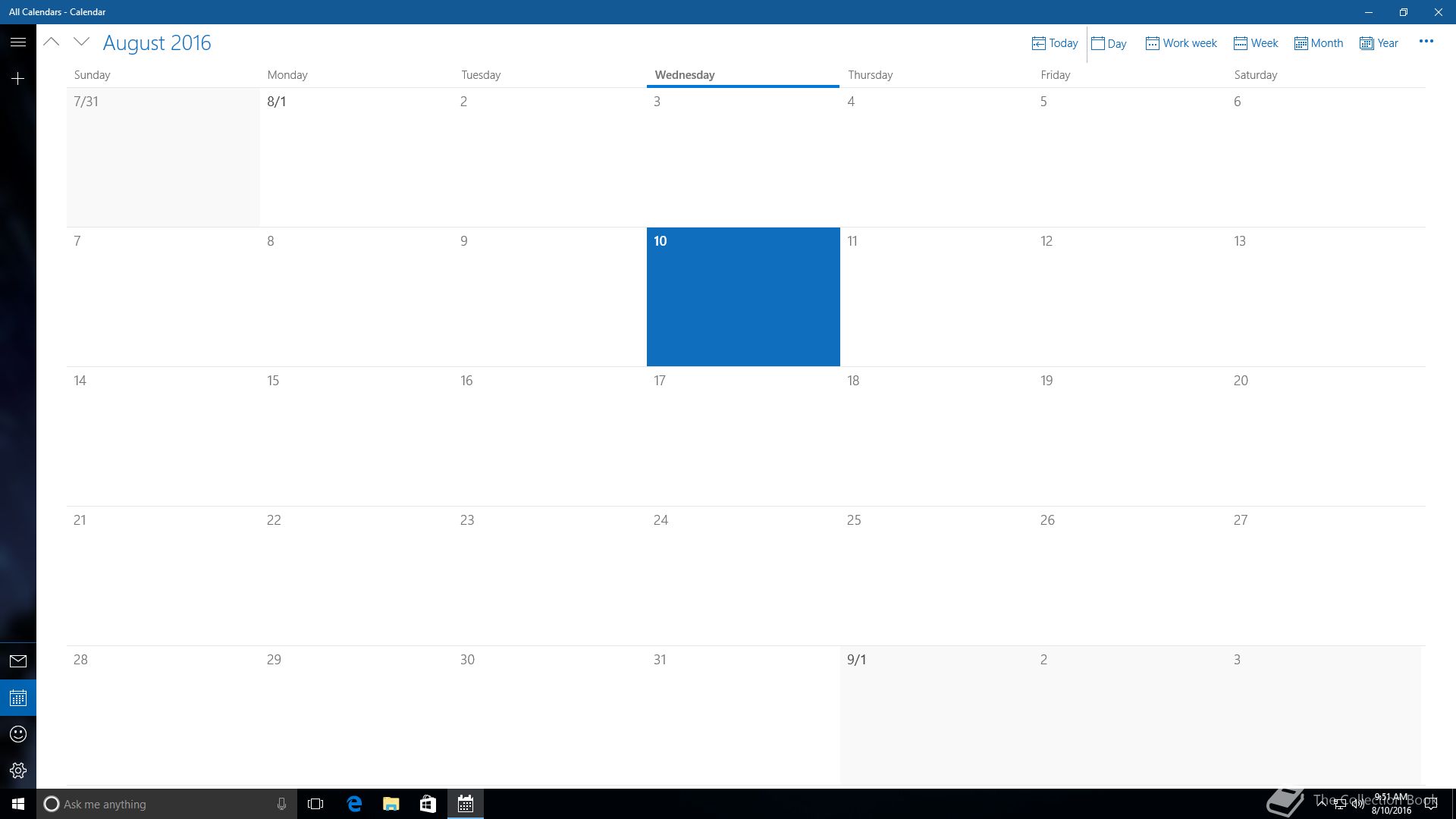Viewport: 1456px width, 819px height.
Task: Switch to Day view
Action: click(1109, 43)
